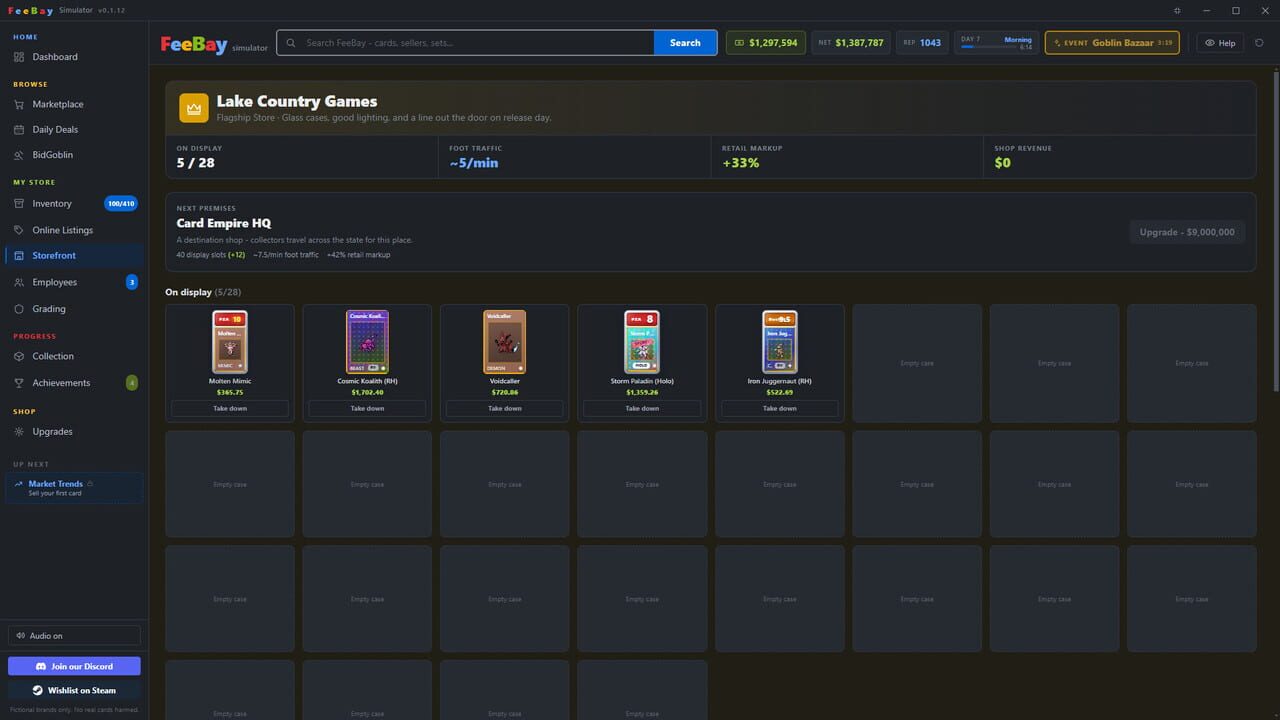1280x720 pixels.
Task: Click the Cosmic Koalith card thumbnail
Action: point(367,342)
